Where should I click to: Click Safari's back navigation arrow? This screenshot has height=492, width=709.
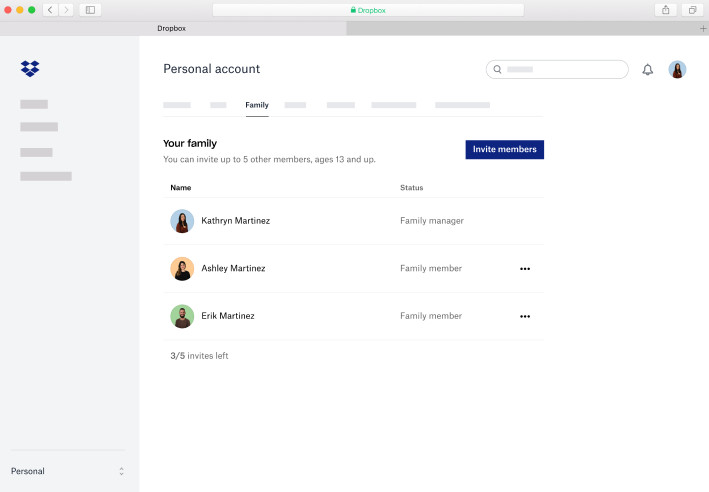pyautogui.click(x=50, y=10)
